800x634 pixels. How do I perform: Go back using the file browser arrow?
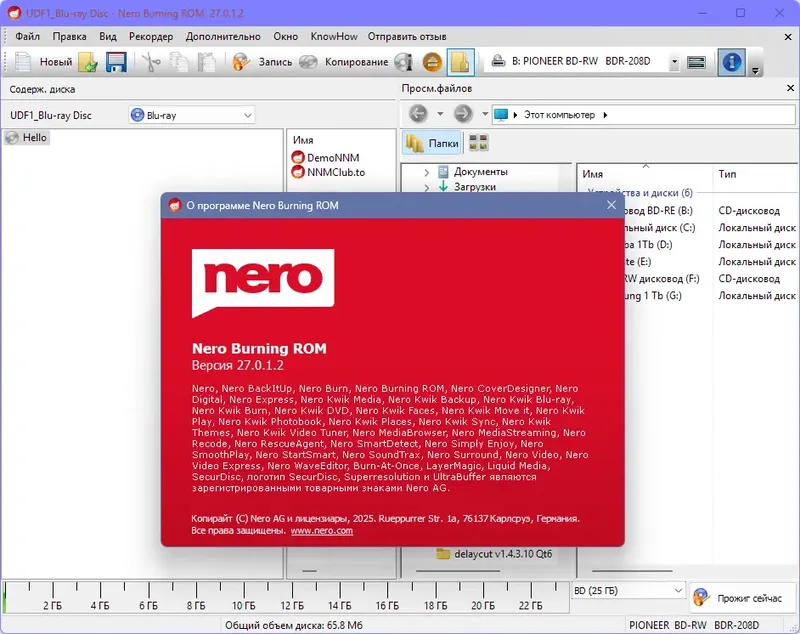pyautogui.click(x=417, y=114)
